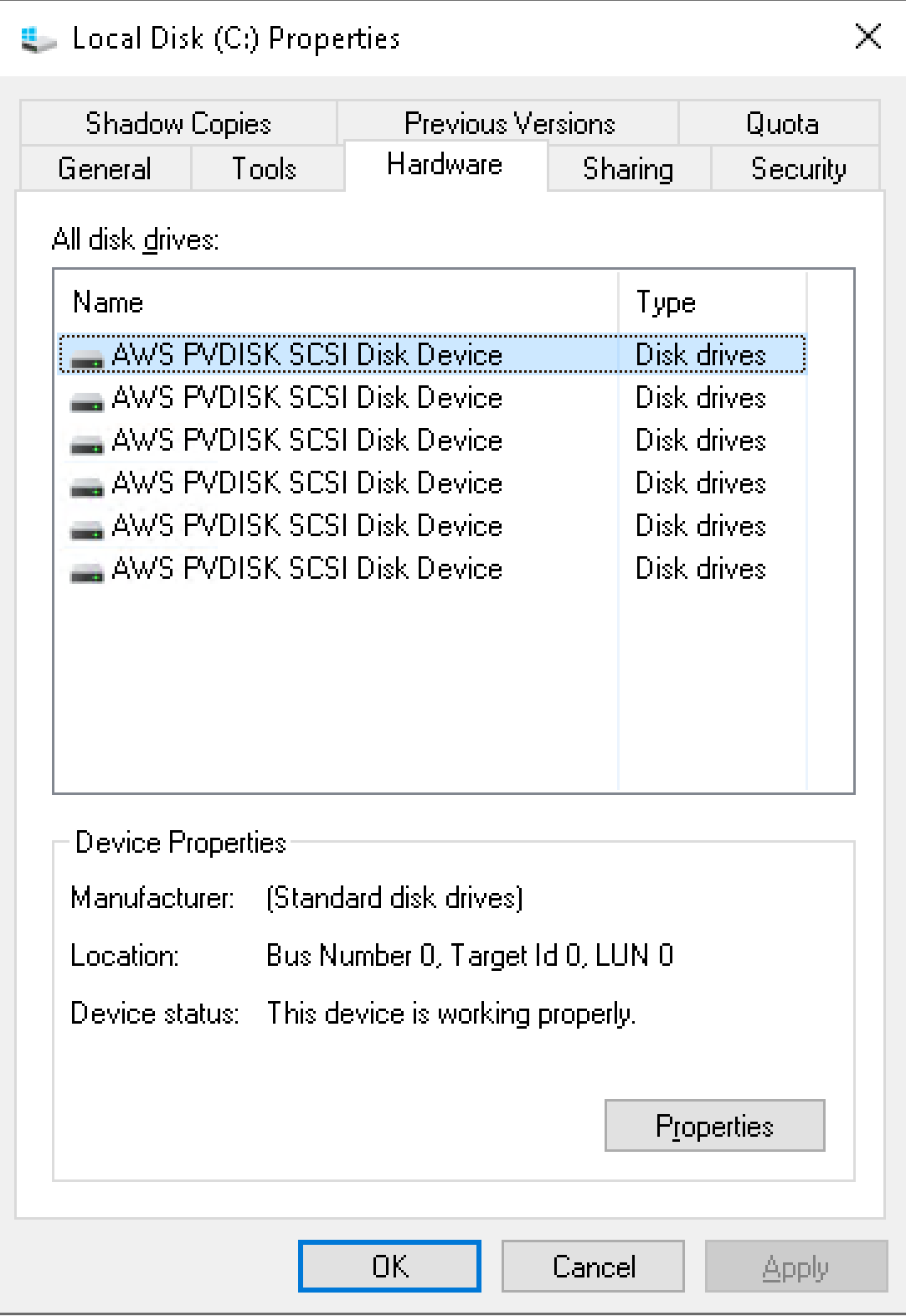Cancel the Properties dialog
The height and width of the screenshot is (1316, 906).
[593, 1266]
